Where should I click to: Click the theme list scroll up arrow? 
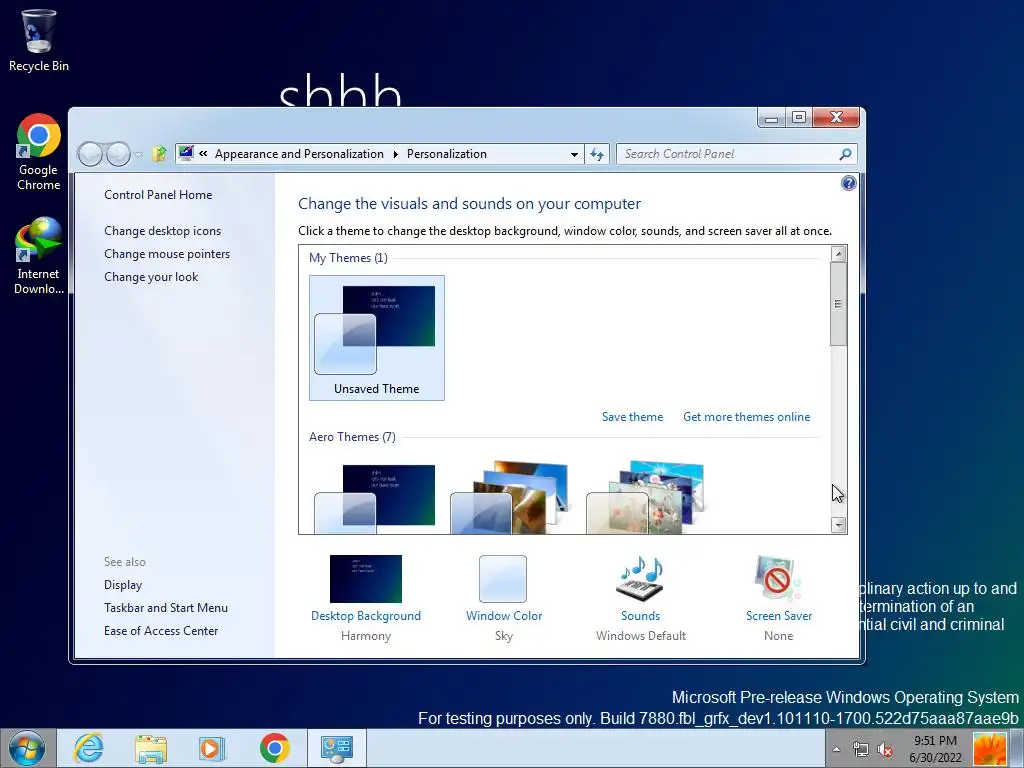click(x=839, y=254)
